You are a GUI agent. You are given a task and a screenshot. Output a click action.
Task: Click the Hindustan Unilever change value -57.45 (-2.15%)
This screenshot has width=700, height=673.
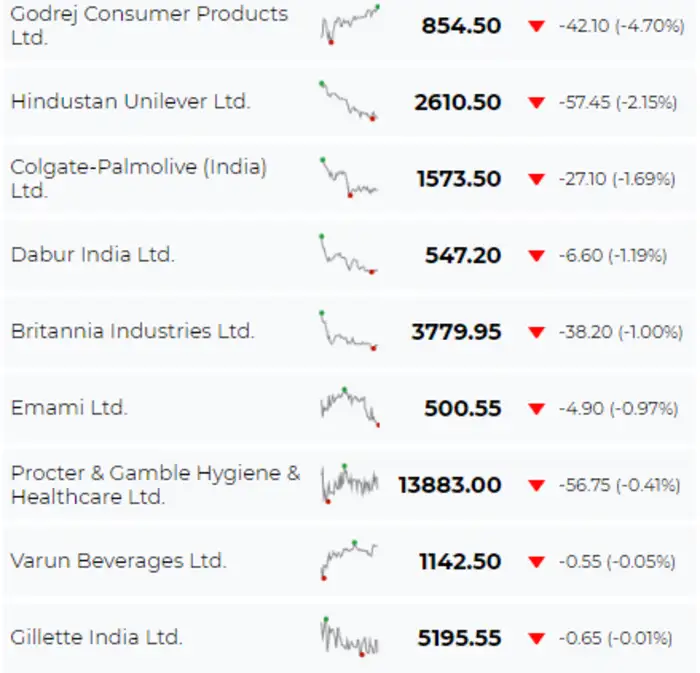[x=617, y=102]
